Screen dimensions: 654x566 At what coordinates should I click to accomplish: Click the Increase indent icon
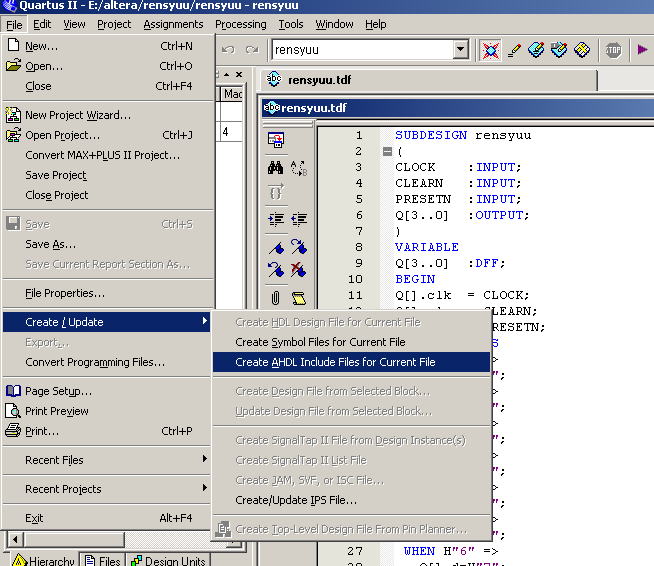click(x=276, y=219)
